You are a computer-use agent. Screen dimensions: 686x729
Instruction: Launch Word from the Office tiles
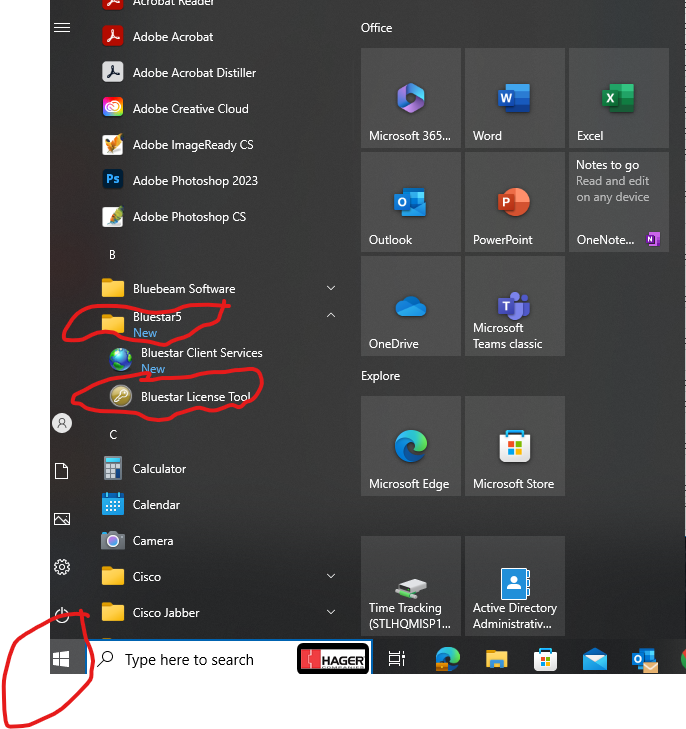pos(515,98)
